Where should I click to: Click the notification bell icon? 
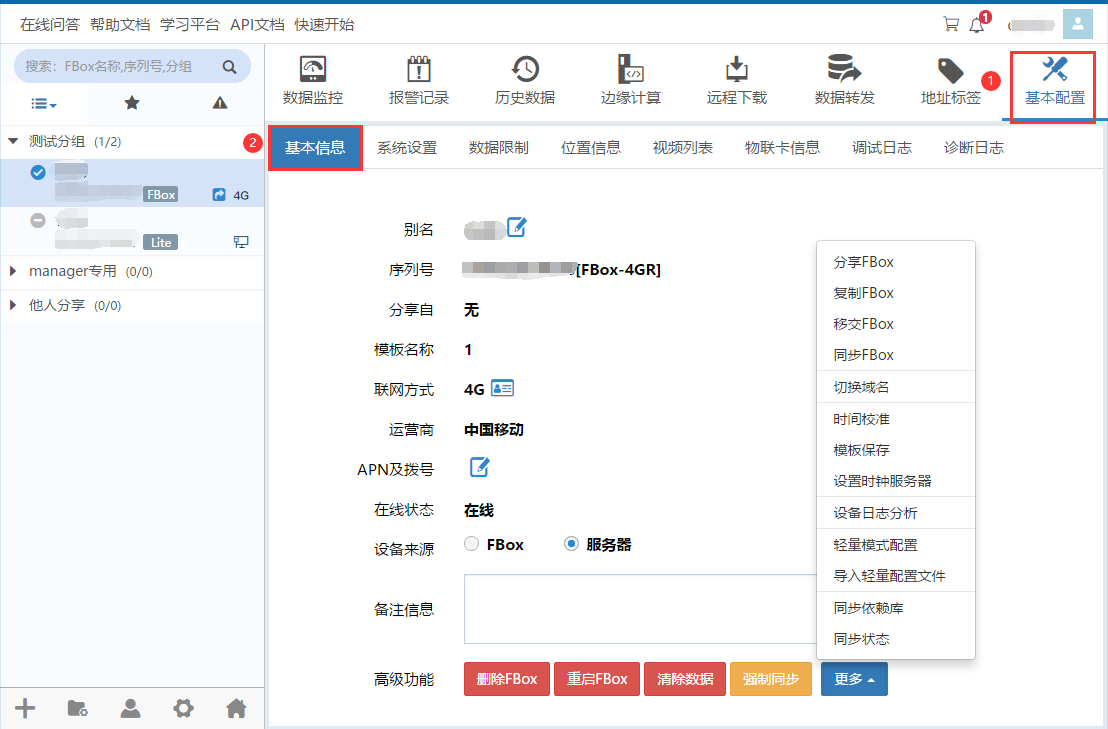pyautogui.click(x=977, y=25)
